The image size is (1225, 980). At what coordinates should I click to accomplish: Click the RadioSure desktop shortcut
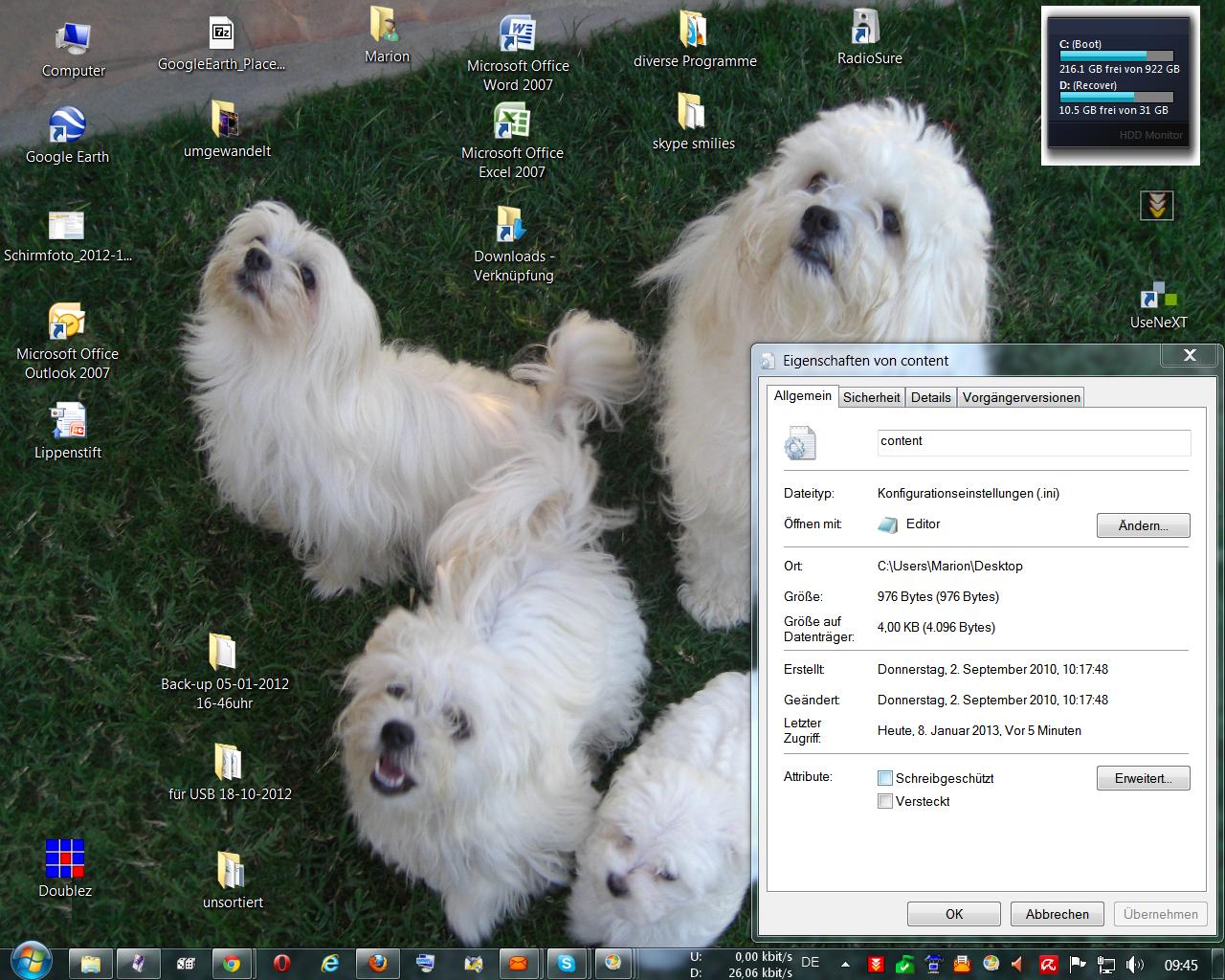pos(869,38)
